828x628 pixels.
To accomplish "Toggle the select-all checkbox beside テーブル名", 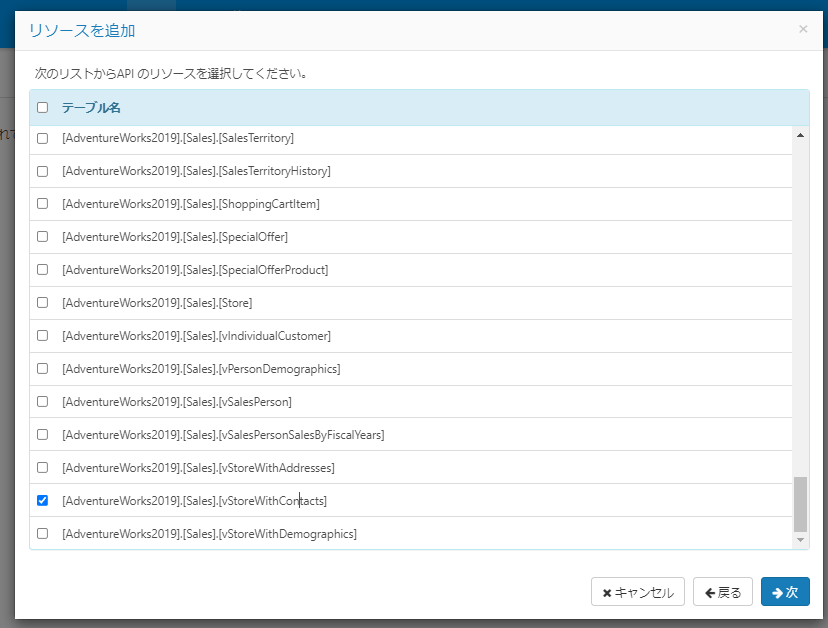I will [x=42, y=108].
